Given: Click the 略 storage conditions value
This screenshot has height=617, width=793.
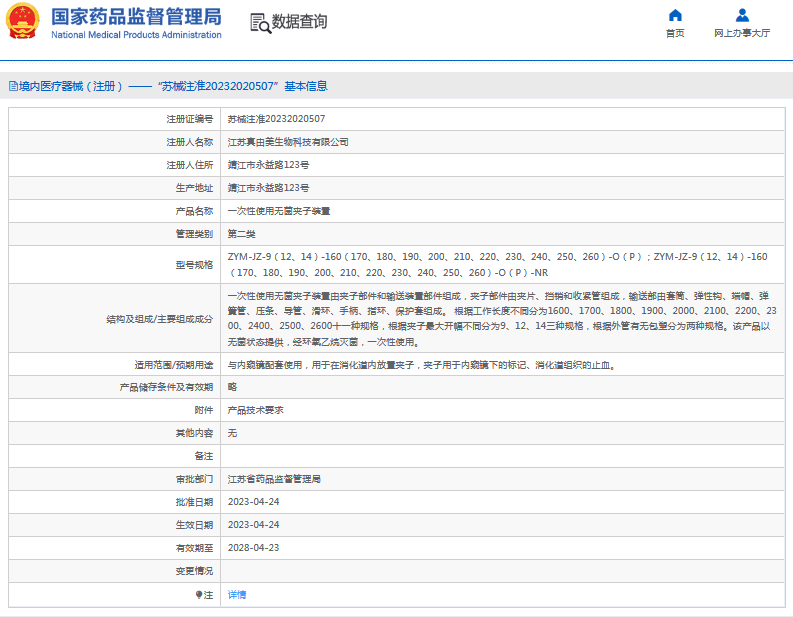Looking at the screenshot, I should pyautogui.click(x=232, y=387).
